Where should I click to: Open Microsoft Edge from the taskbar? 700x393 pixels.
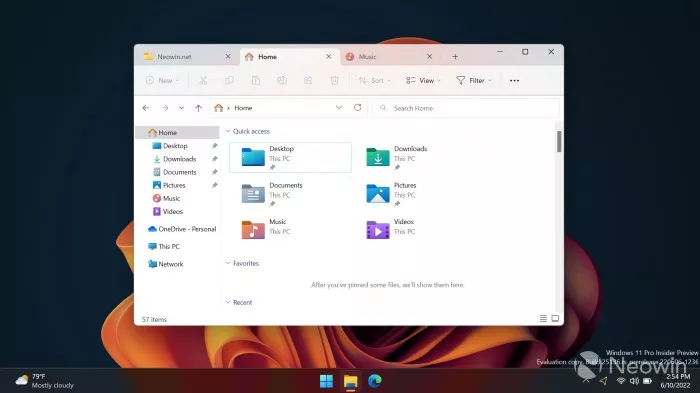point(375,381)
